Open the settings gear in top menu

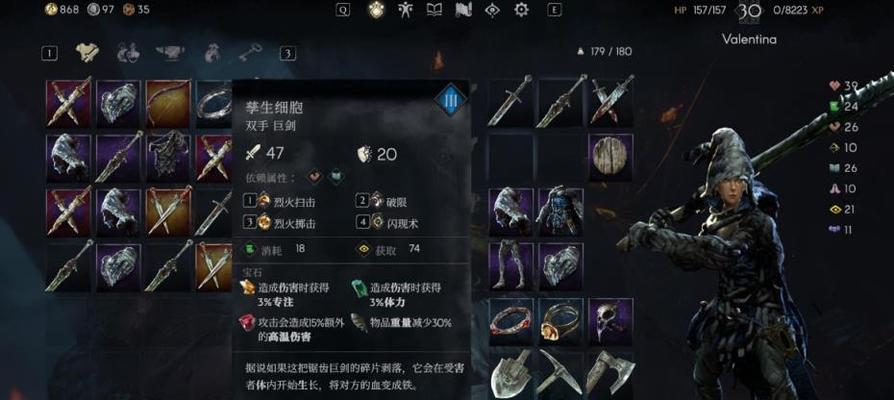521,10
